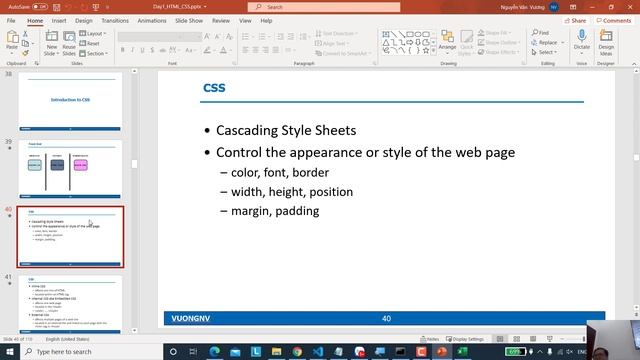The width and height of the screenshot is (640, 360).
Task: Center the paragraph text
Action: pos(256,50)
